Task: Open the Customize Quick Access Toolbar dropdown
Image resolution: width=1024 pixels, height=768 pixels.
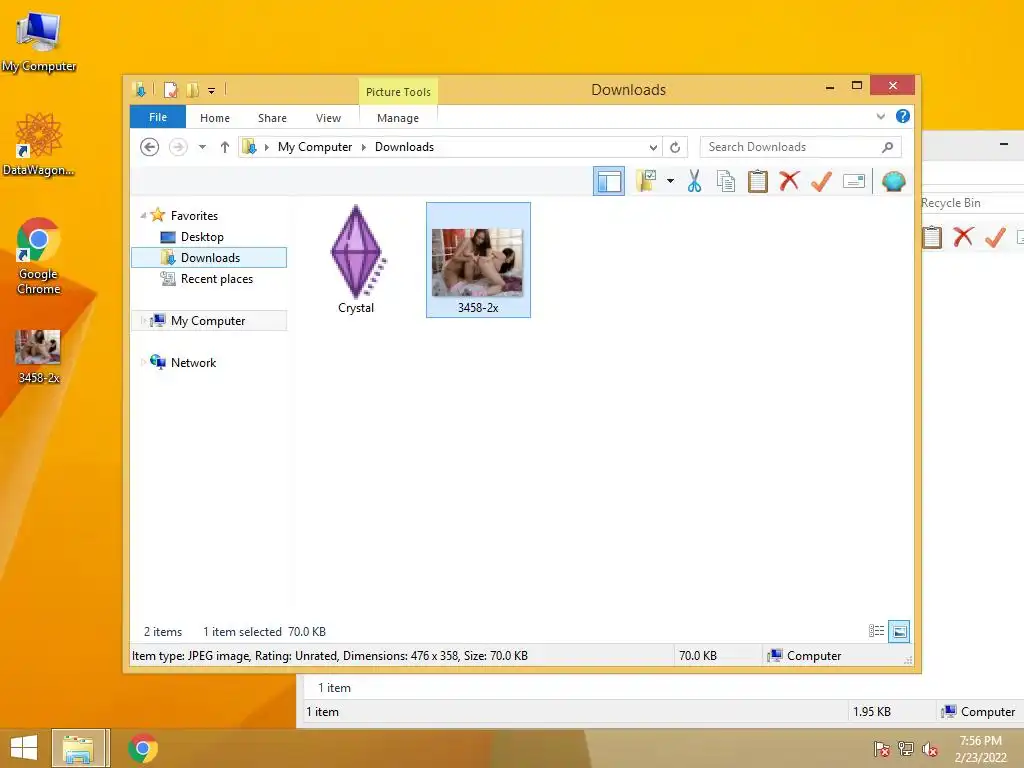Action: 212,90
